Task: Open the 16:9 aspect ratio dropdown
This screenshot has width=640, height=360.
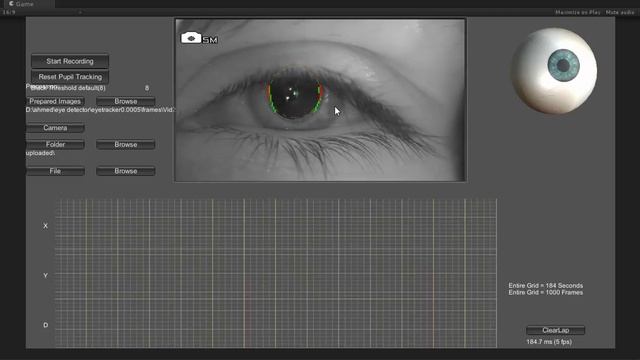Action: [x=41, y=12]
